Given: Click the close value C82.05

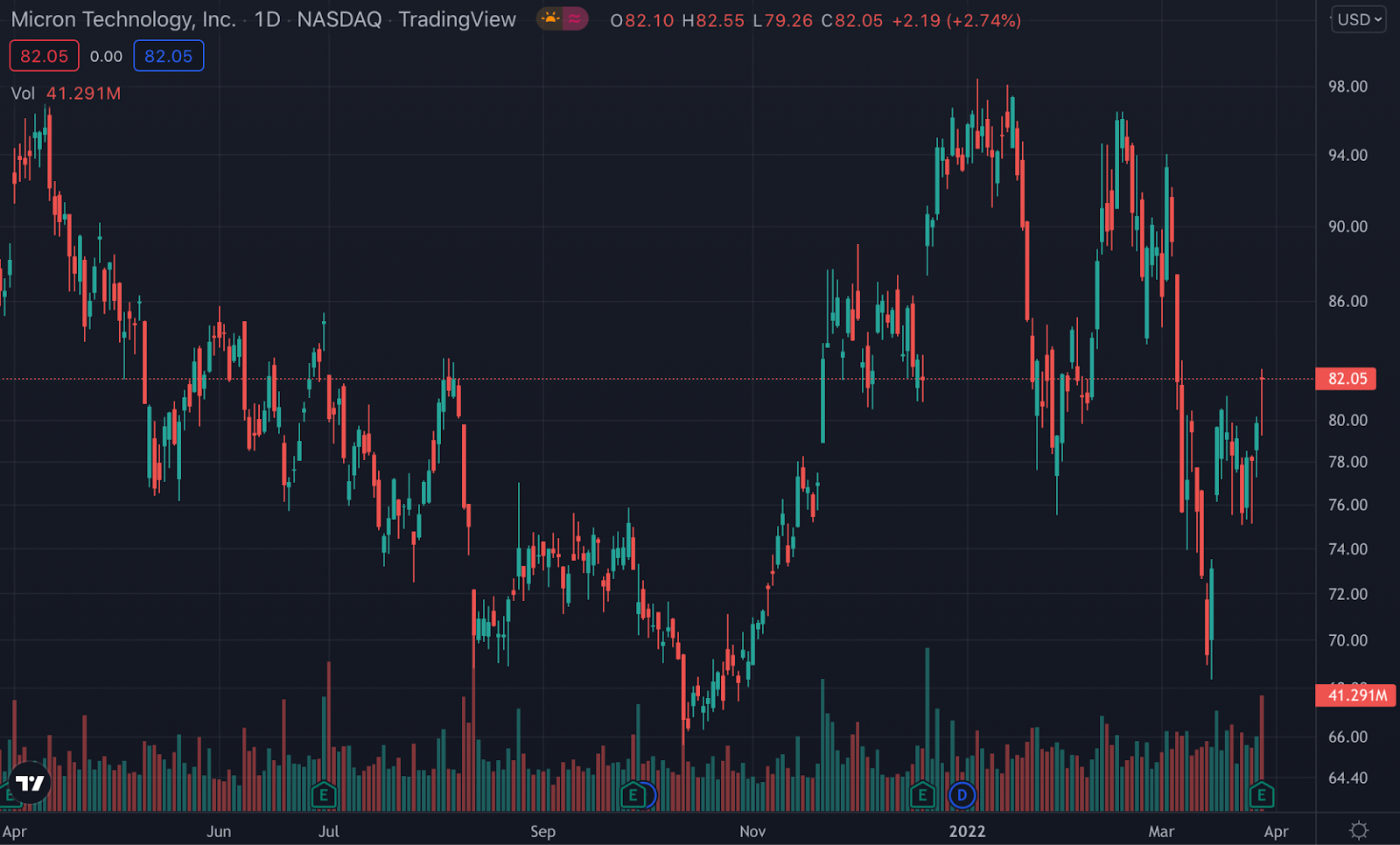Looking at the screenshot, I should tap(852, 20).
